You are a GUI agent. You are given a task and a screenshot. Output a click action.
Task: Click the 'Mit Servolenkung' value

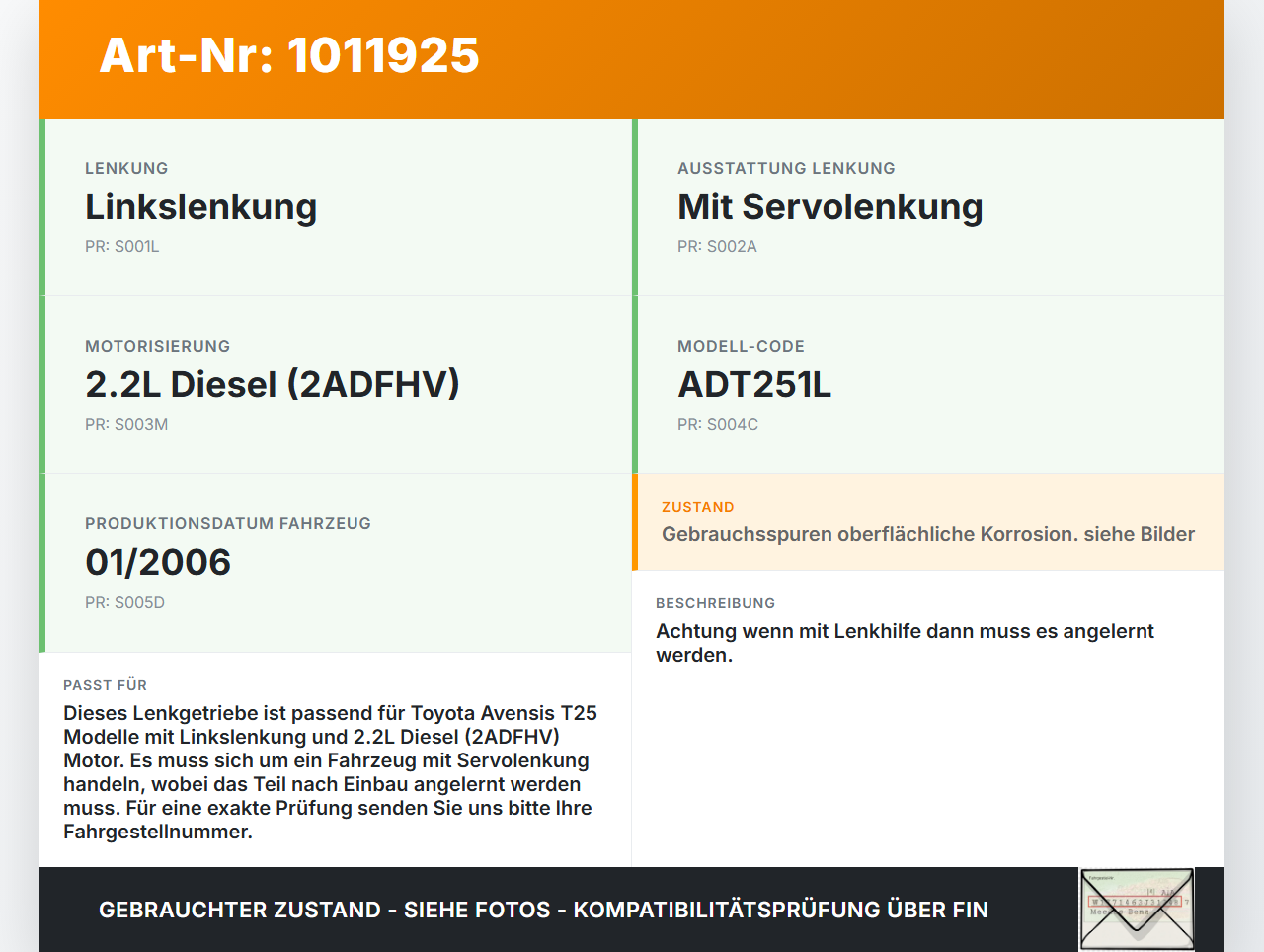[x=830, y=206]
